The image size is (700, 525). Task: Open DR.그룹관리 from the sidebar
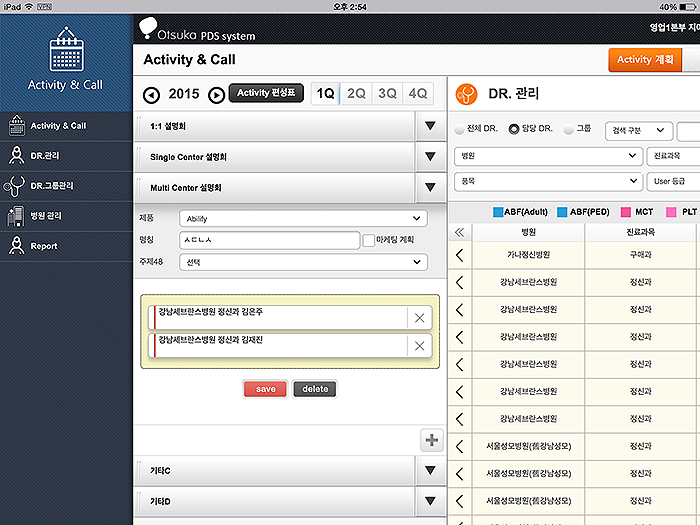pyautogui.click(x=66, y=186)
